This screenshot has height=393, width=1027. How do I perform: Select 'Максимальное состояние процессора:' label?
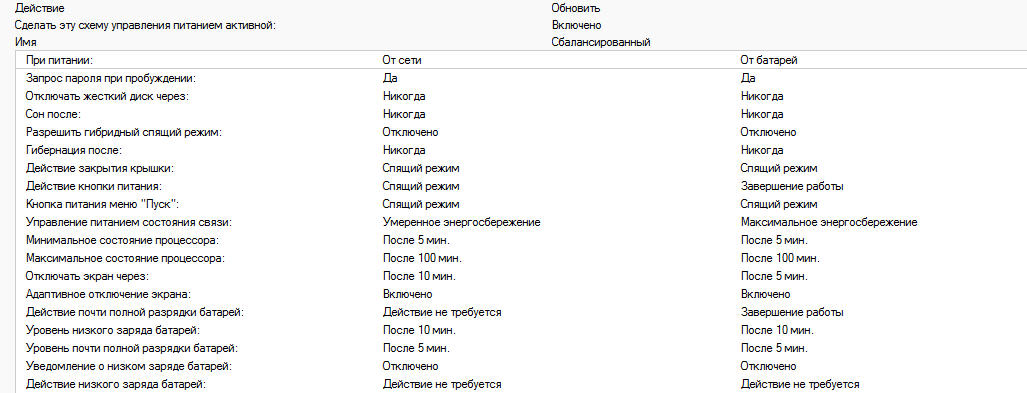click(x=126, y=258)
